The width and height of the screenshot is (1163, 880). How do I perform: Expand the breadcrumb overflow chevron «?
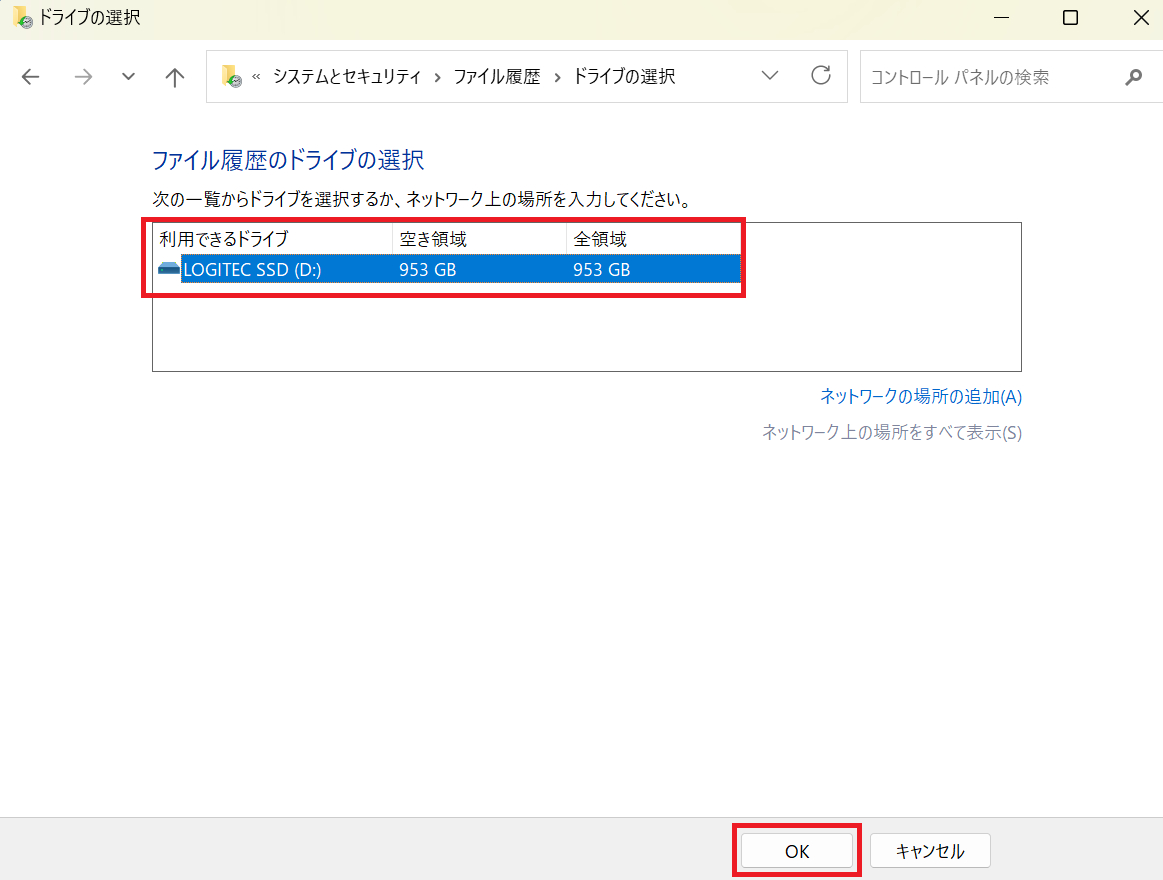256,77
